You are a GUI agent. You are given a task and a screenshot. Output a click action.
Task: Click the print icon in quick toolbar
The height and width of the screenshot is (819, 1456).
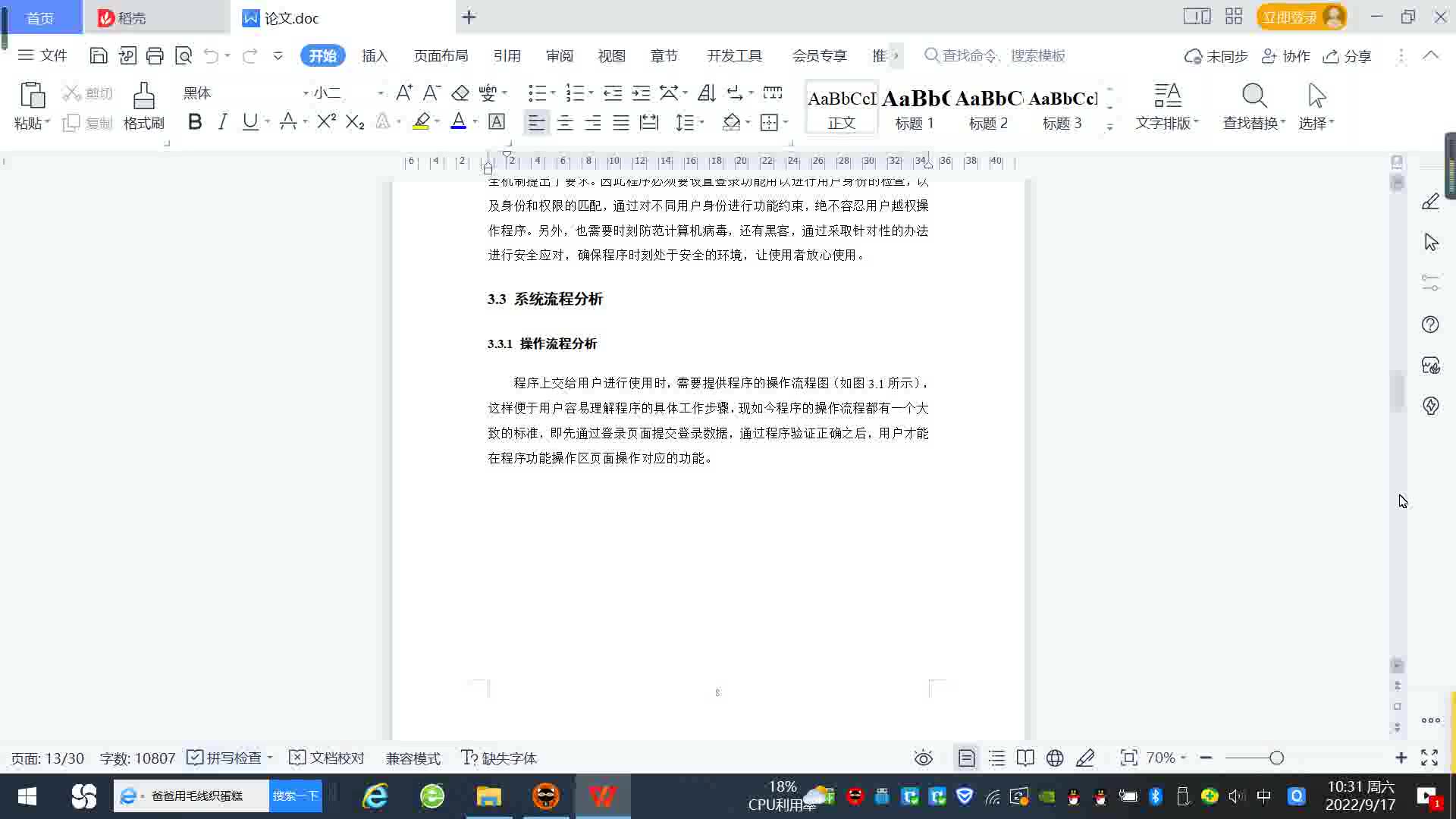[x=155, y=55]
